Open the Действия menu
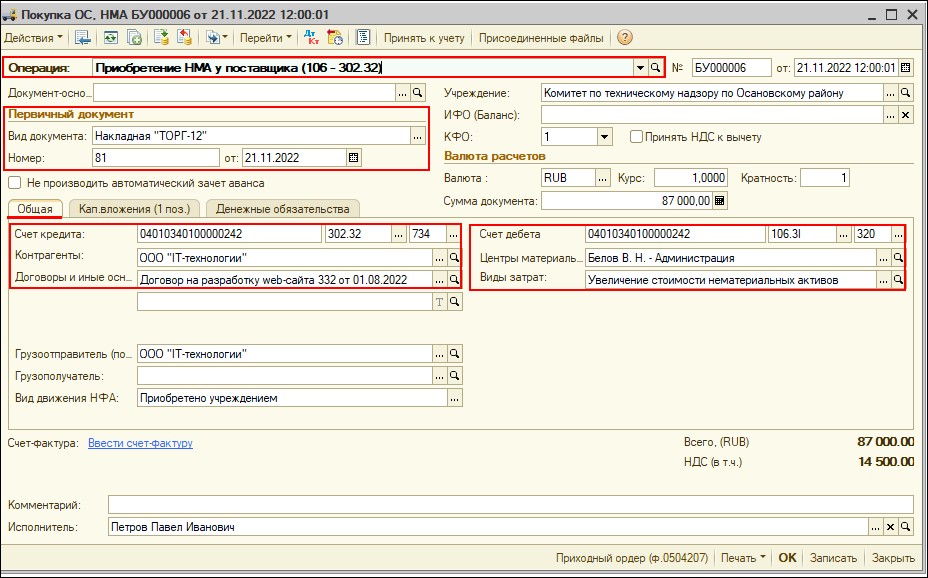This screenshot has width=928, height=578. (33, 38)
